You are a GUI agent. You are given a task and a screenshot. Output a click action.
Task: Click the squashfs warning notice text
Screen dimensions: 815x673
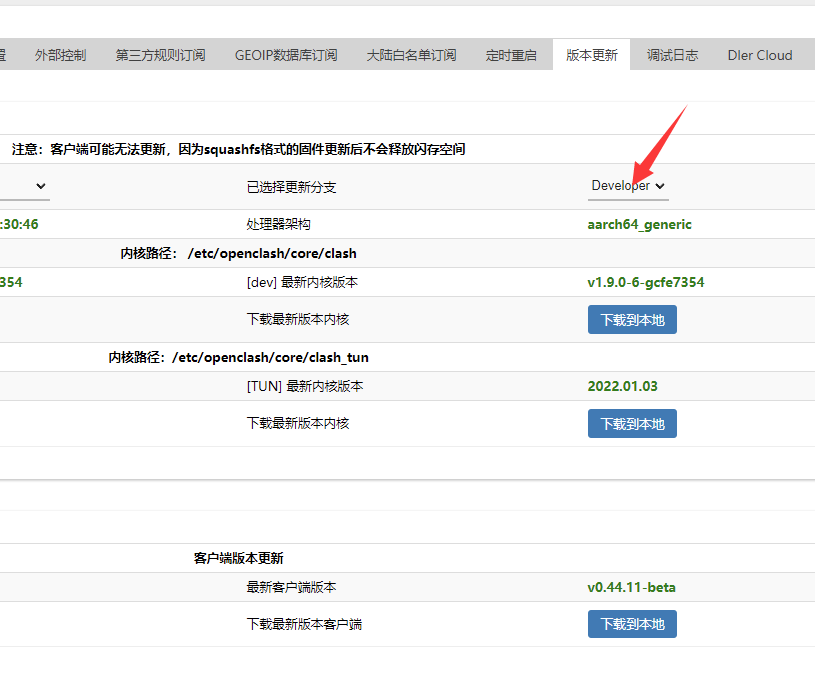pos(239,150)
